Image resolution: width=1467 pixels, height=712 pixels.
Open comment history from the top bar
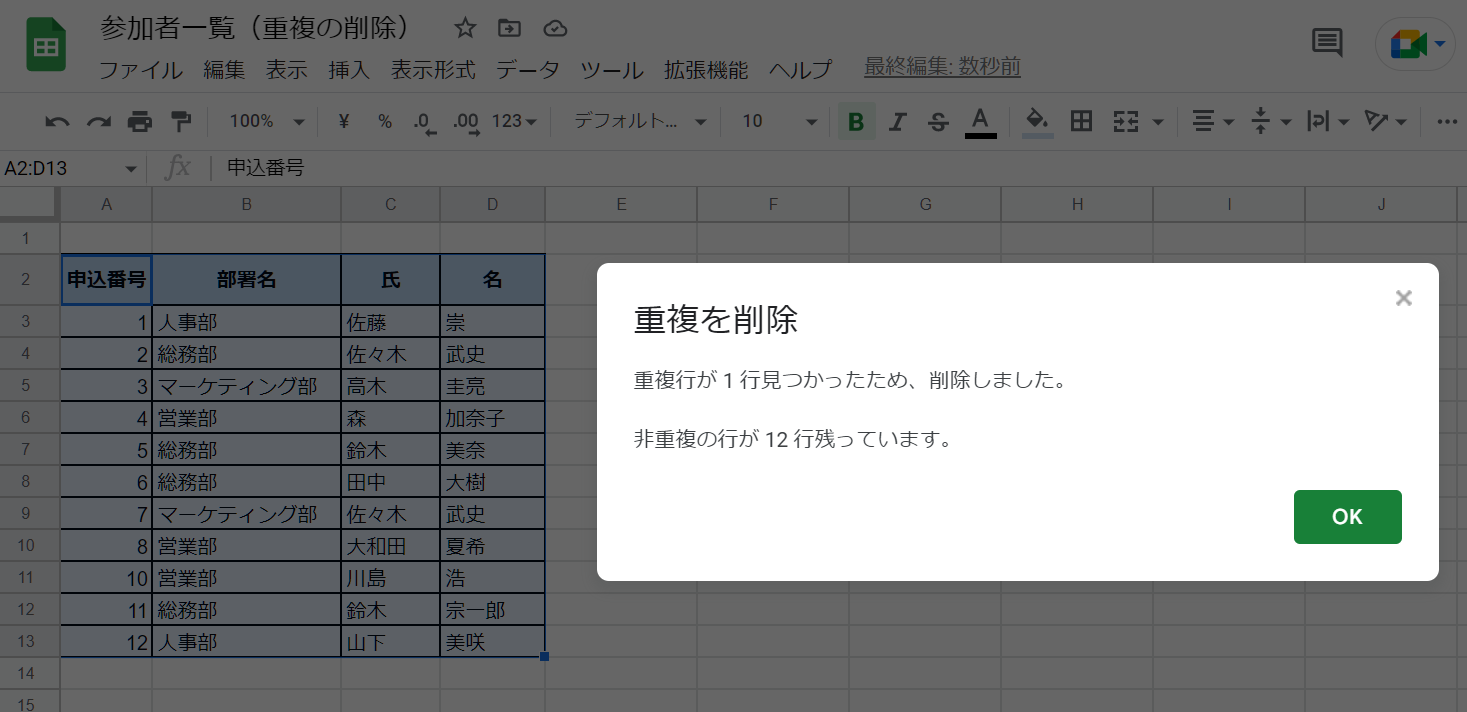click(x=1326, y=42)
